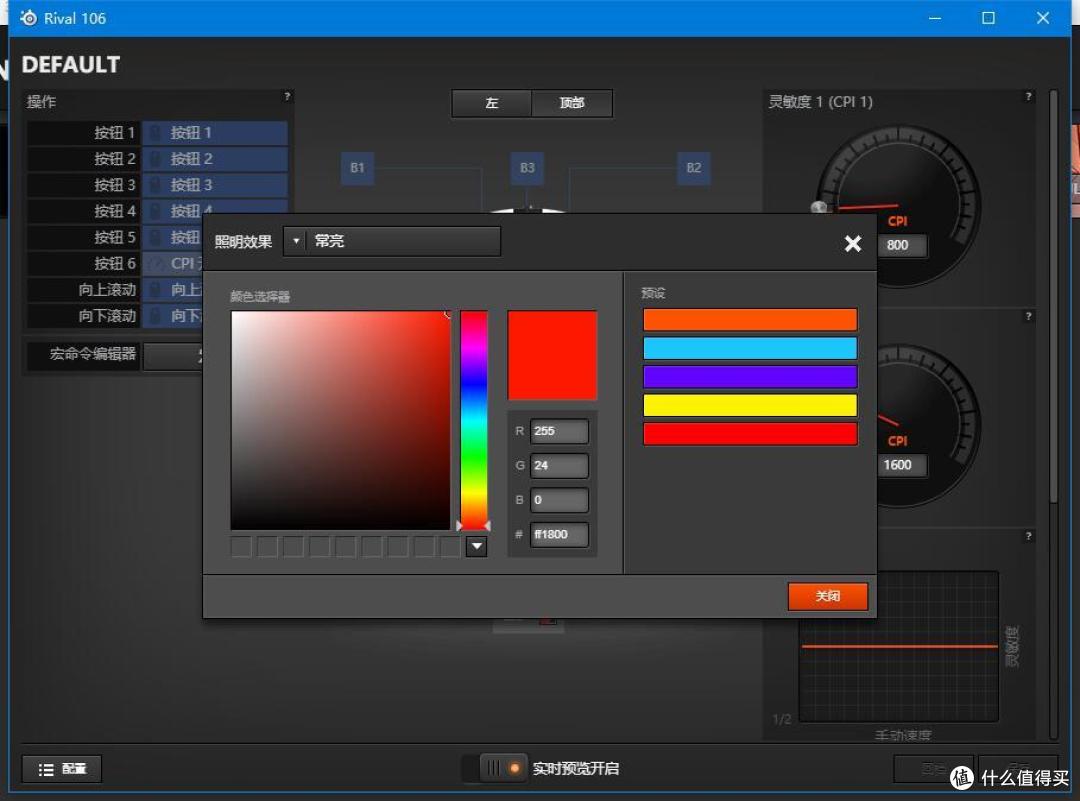1080x801 pixels.
Task: Click the SteelSeries icon in title bar
Action: tap(28, 18)
